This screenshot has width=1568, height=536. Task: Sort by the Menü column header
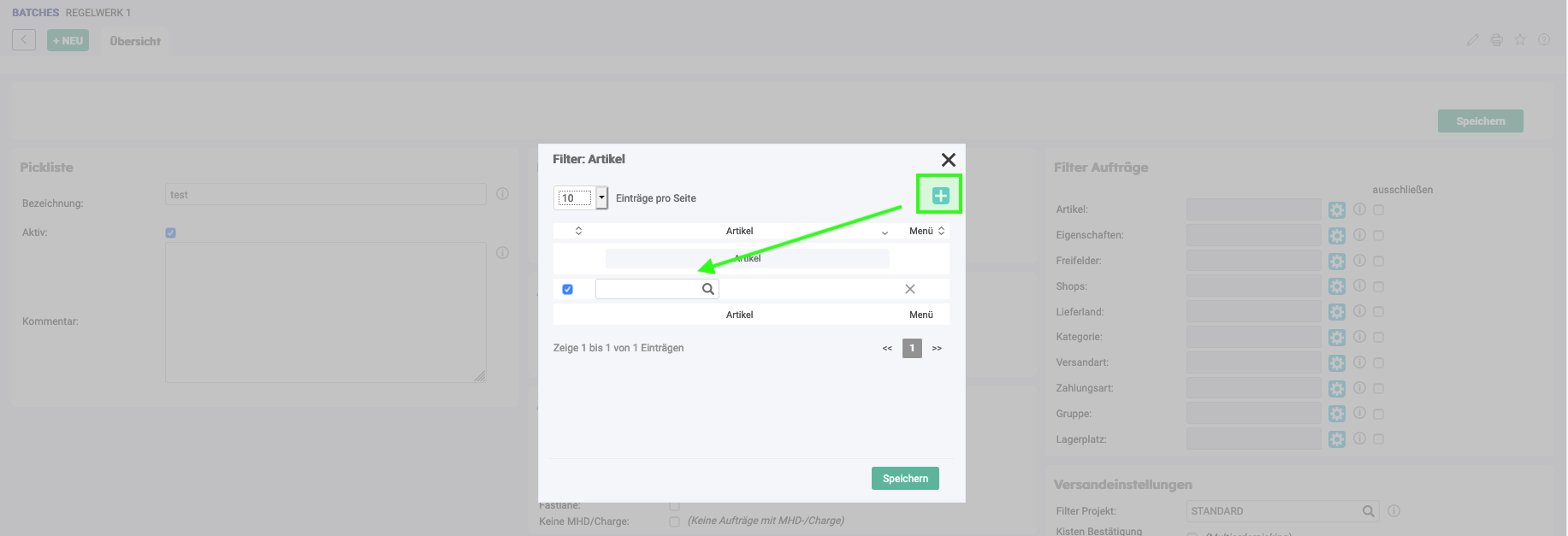click(x=926, y=231)
